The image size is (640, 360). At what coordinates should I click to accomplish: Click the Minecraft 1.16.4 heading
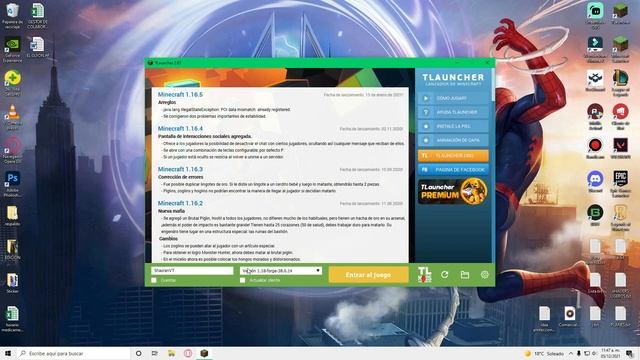[x=180, y=129]
